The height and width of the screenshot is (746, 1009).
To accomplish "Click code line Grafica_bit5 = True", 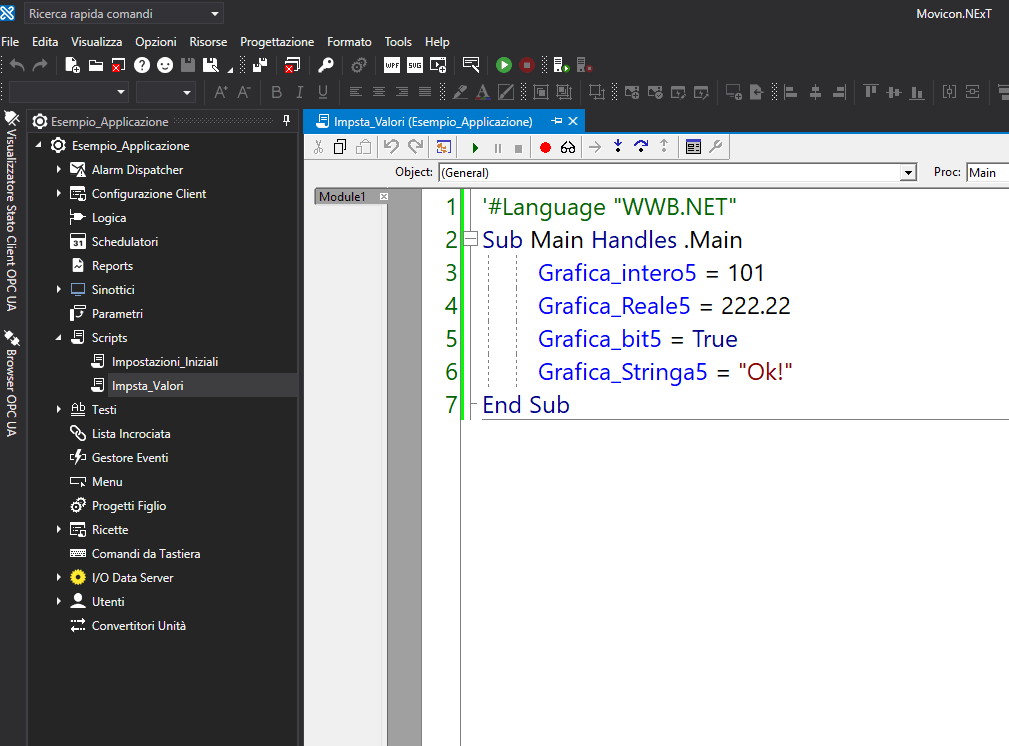I will (637, 339).
